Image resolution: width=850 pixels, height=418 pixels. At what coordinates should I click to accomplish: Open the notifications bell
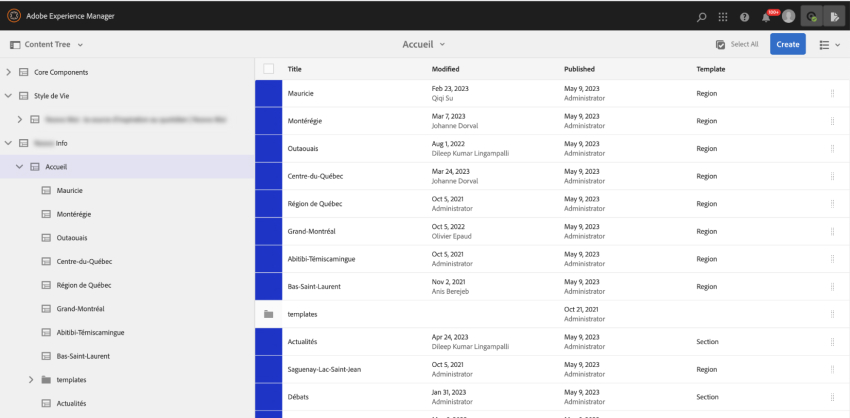tap(767, 16)
